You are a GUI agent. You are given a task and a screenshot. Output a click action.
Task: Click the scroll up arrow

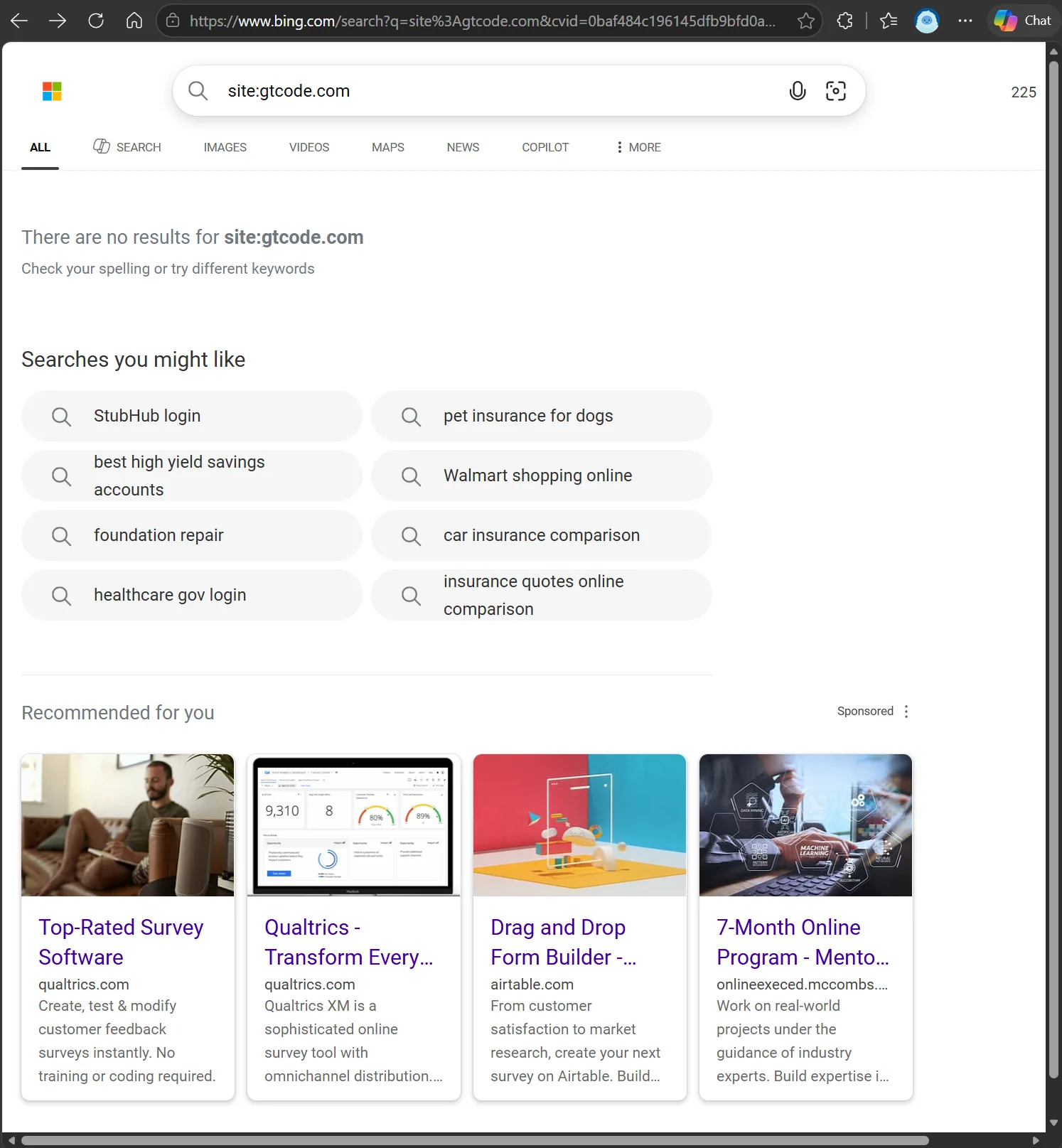tap(1054, 52)
